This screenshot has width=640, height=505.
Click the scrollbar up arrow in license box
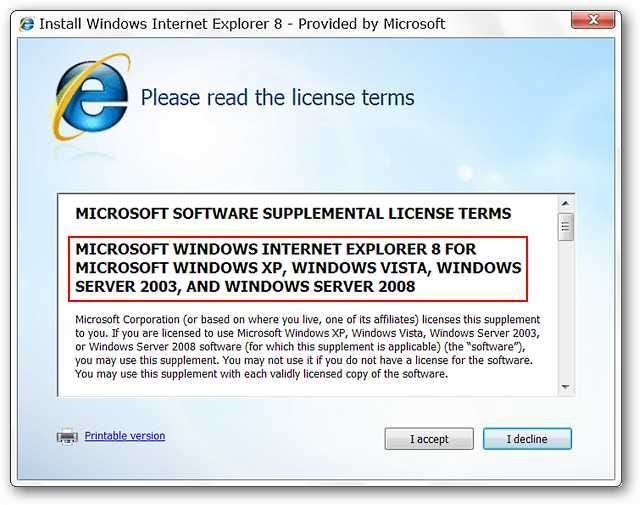[565, 203]
